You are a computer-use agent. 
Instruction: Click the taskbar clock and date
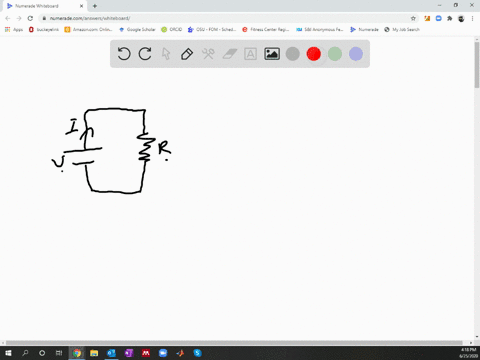[x=468, y=353]
